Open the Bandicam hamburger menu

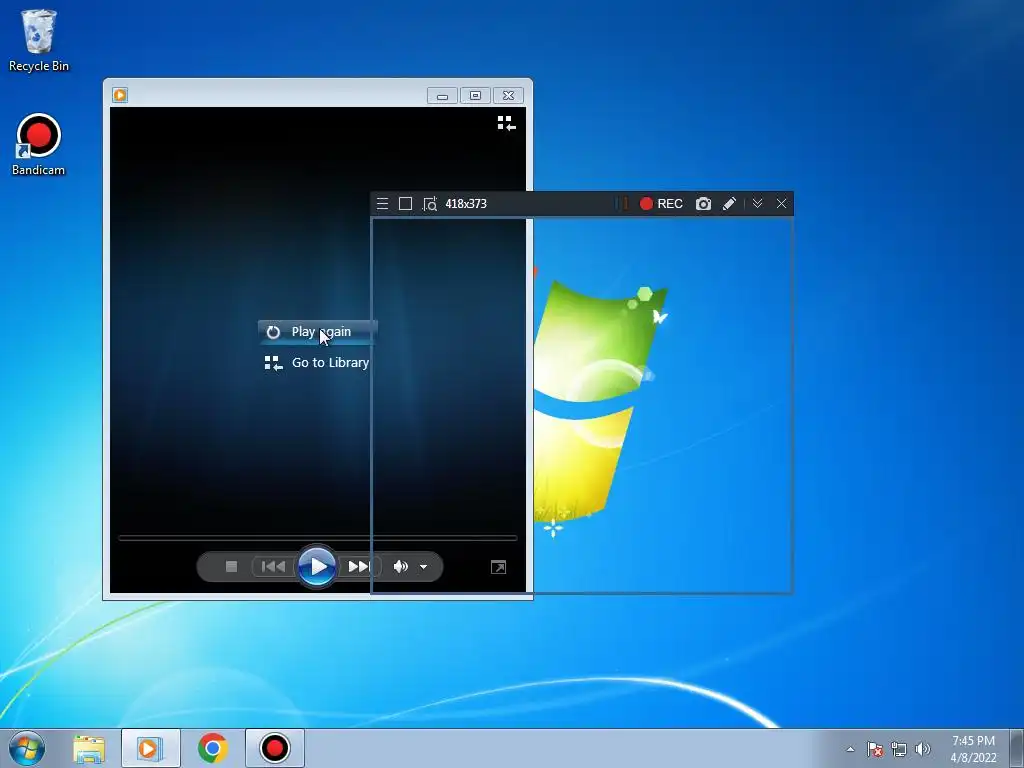[x=383, y=204]
